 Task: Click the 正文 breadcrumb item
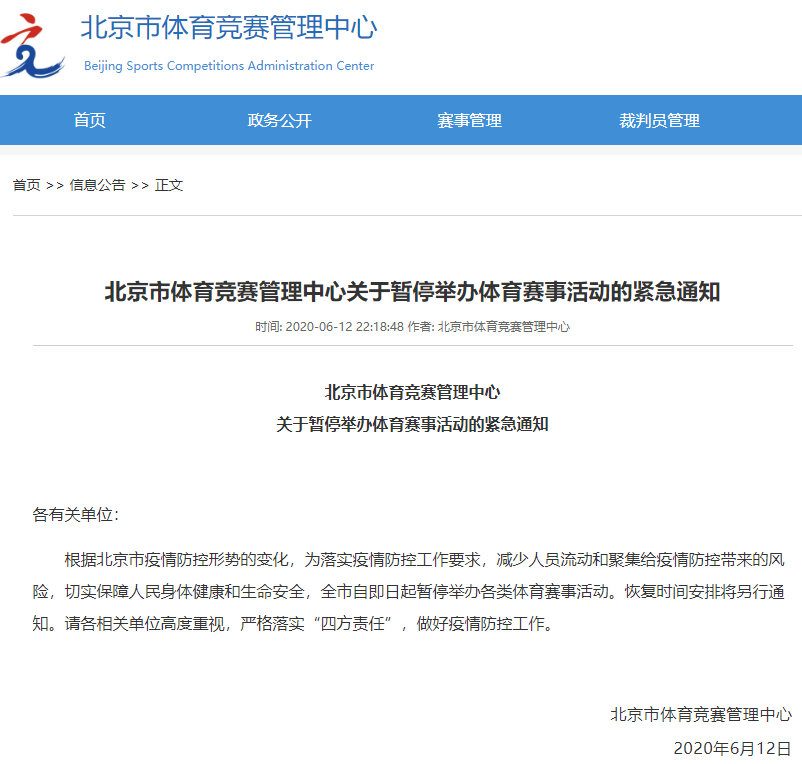pyautogui.click(x=169, y=185)
